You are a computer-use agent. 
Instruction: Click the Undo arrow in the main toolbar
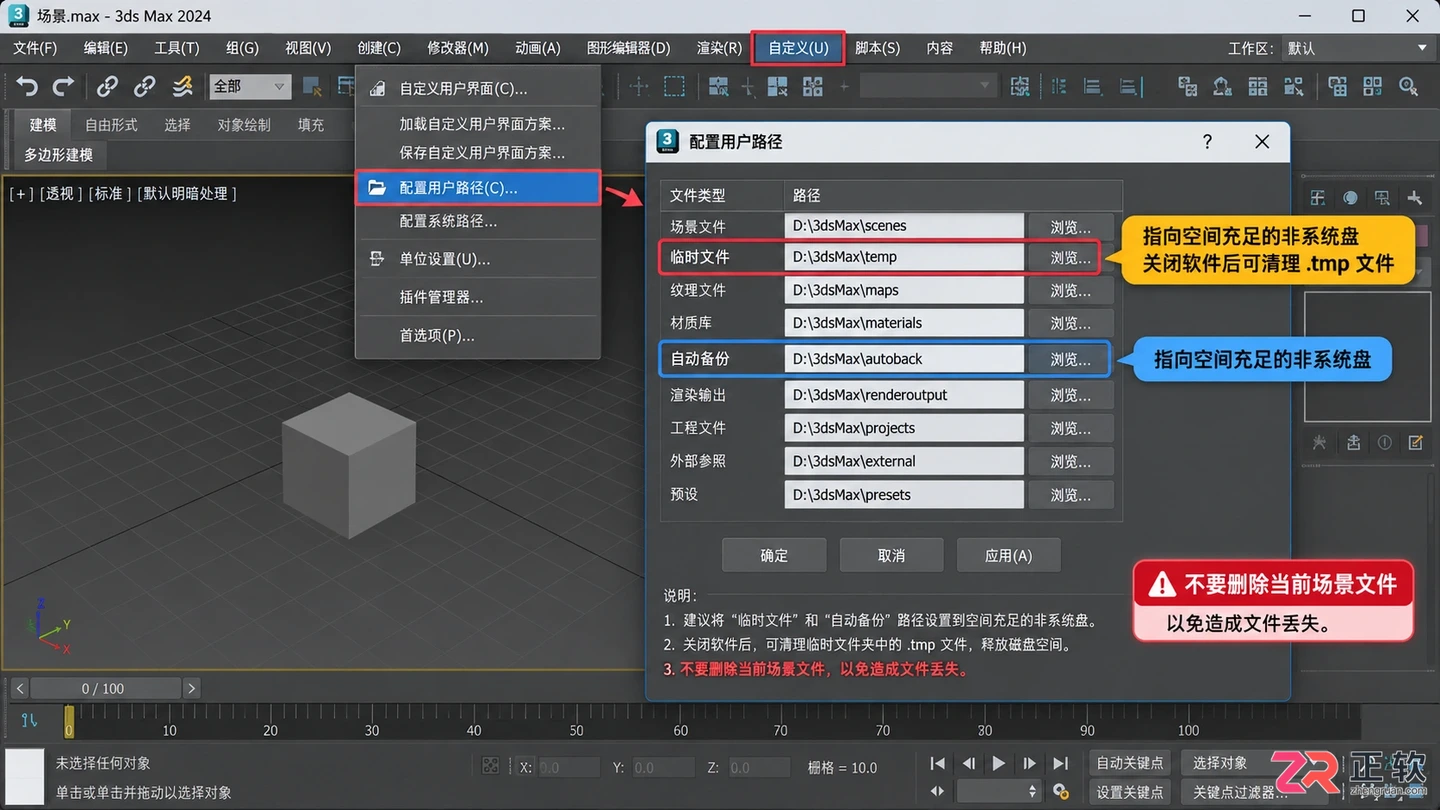(27, 87)
